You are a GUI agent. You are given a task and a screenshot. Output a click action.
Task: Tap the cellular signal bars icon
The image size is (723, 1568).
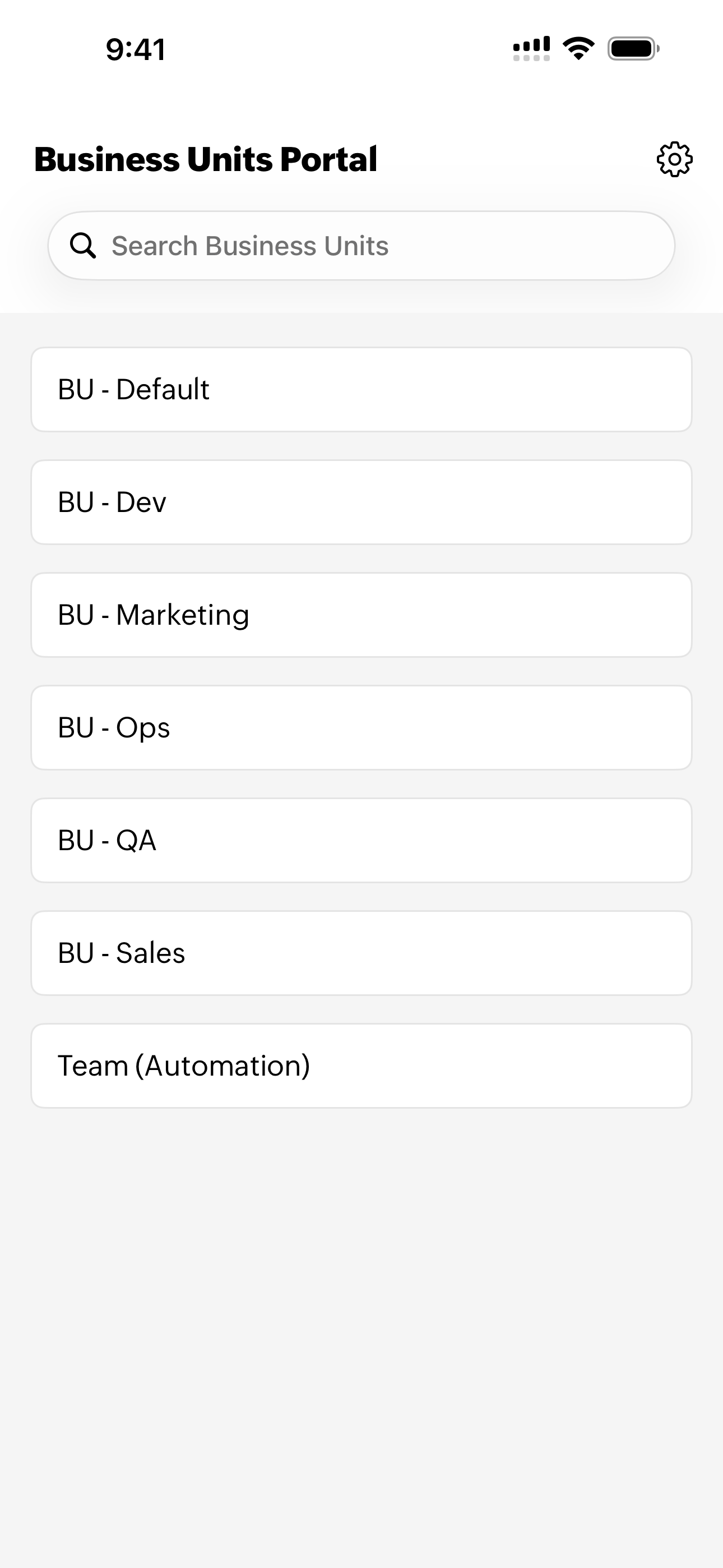(531, 49)
